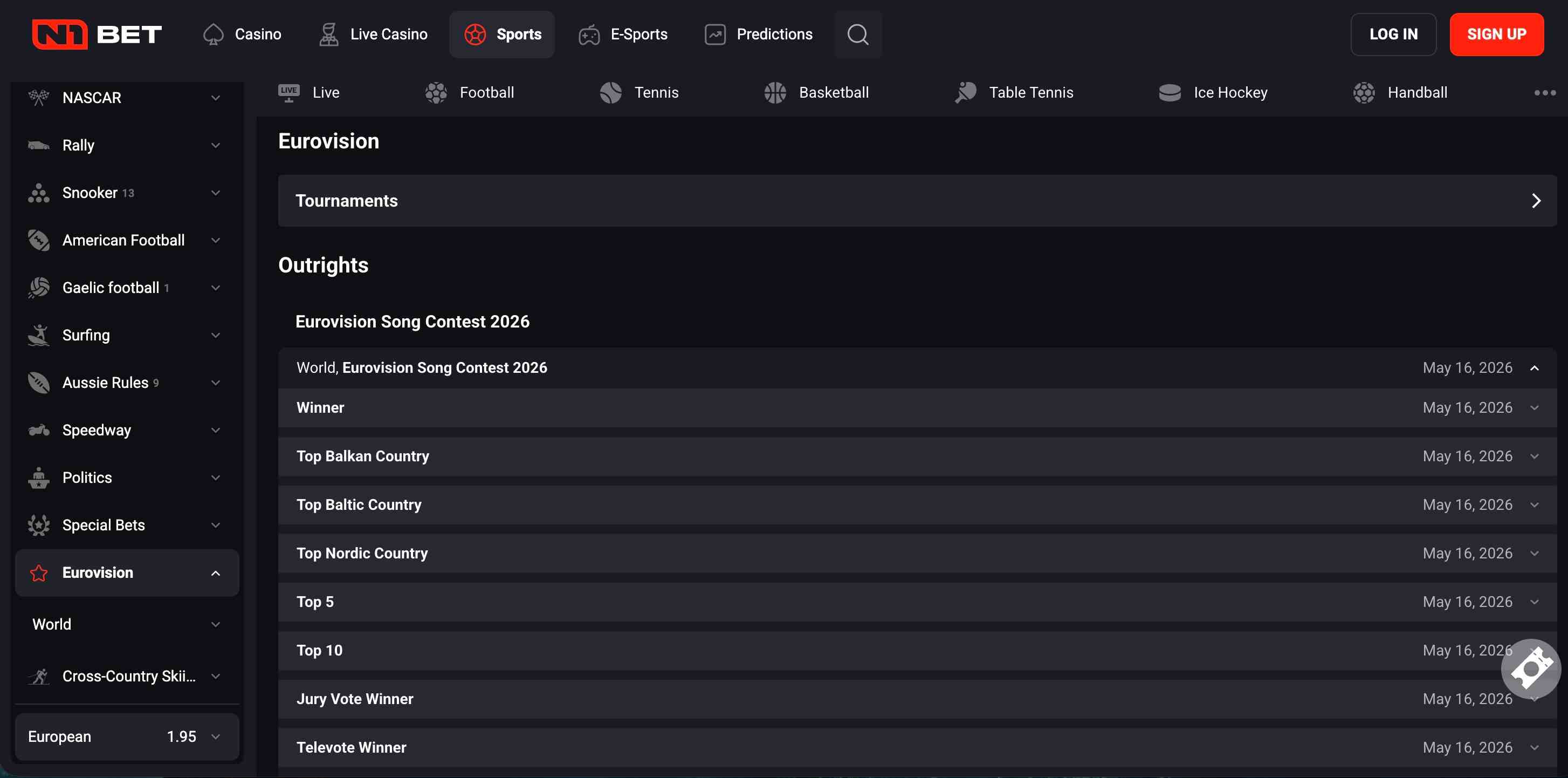The image size is (1568, 778).
Task: Collapse the World, Eurovision Song Contest 2026 row
Action: click(x=917, y=368)
